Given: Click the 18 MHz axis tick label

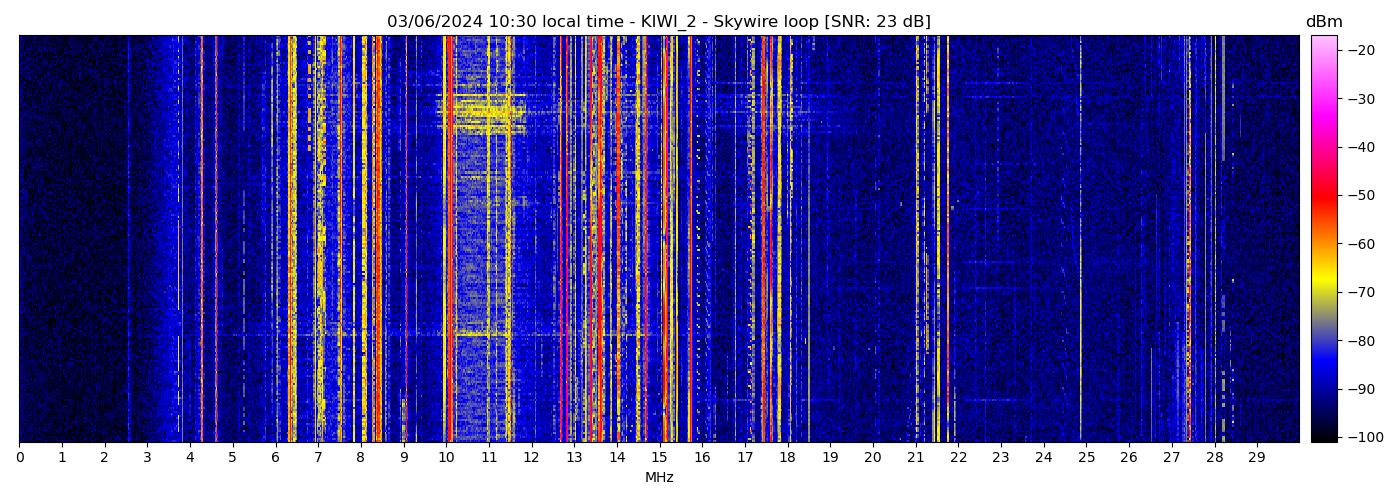Looking at the screenshot, I should coord(787,457).
